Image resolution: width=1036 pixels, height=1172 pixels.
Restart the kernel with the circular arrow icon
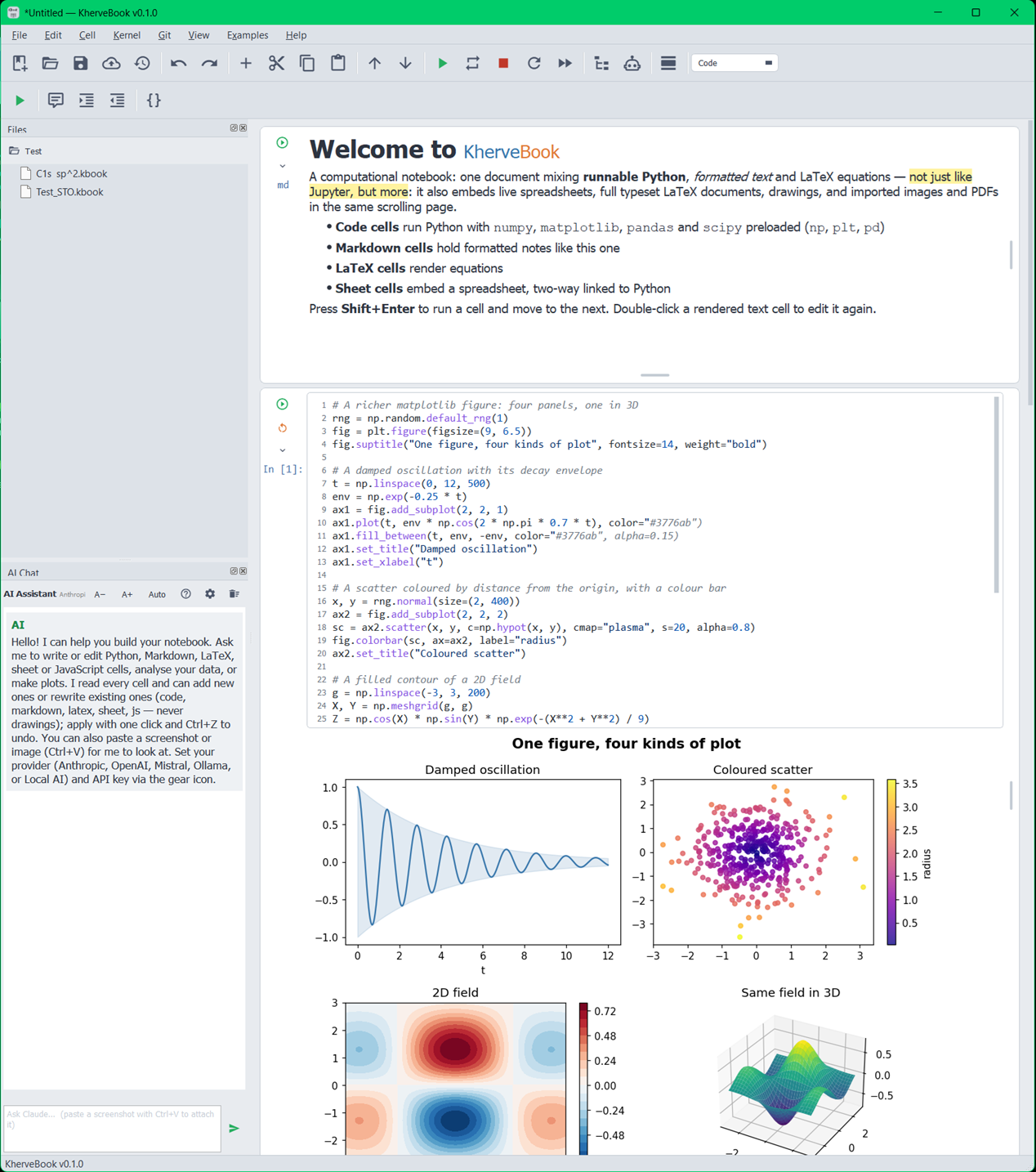pos(534,63)
